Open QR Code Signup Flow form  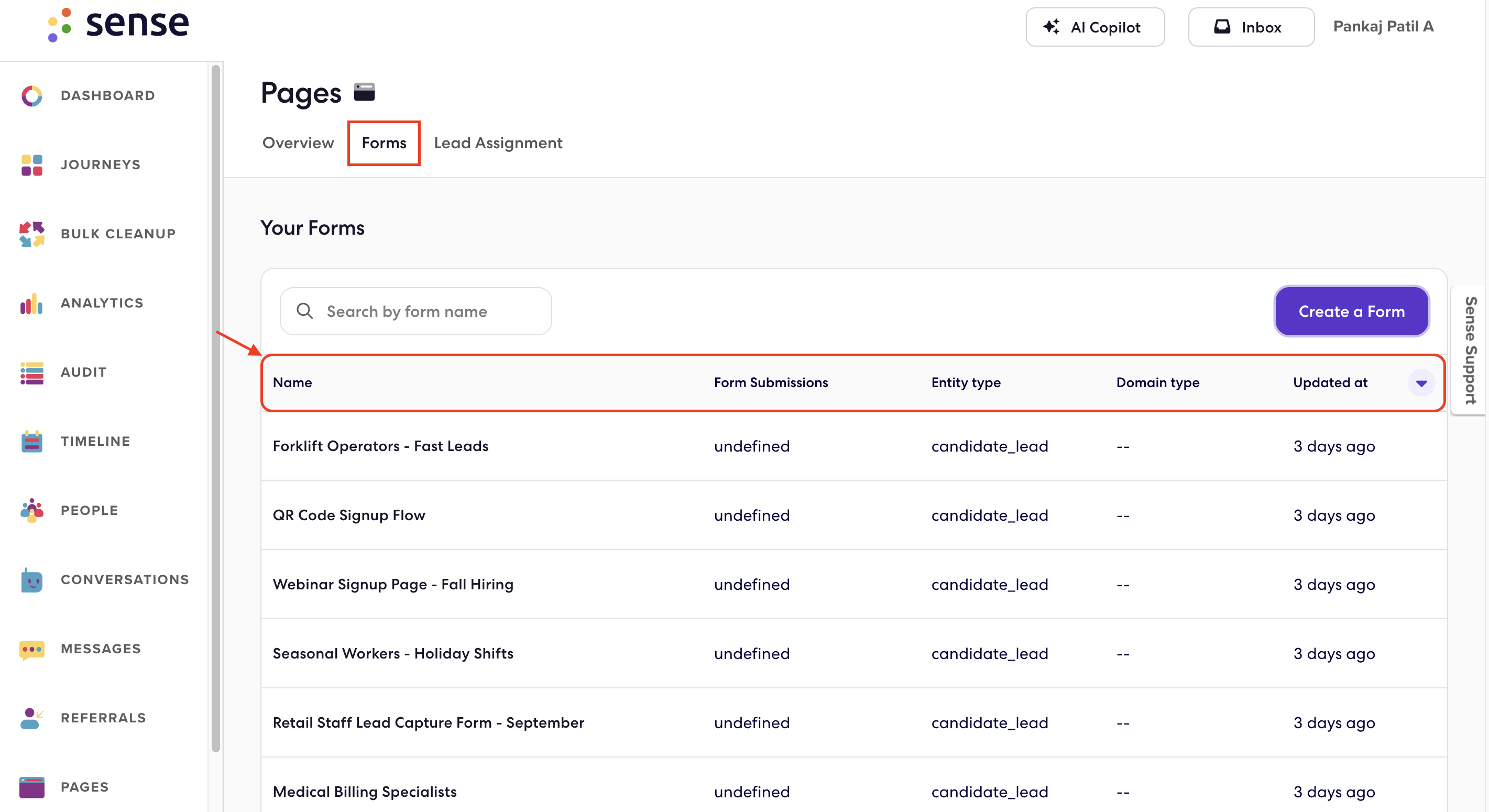pyautogui.click(x=348, y=515)
